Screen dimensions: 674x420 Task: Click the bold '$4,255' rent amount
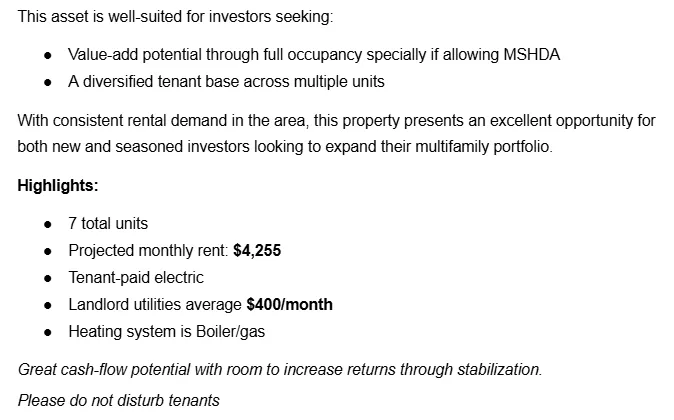pyautogui.click(x=257, y=251)
